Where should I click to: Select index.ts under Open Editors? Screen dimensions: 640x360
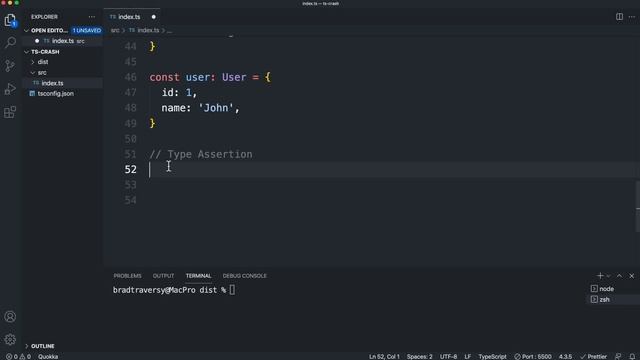63,41
